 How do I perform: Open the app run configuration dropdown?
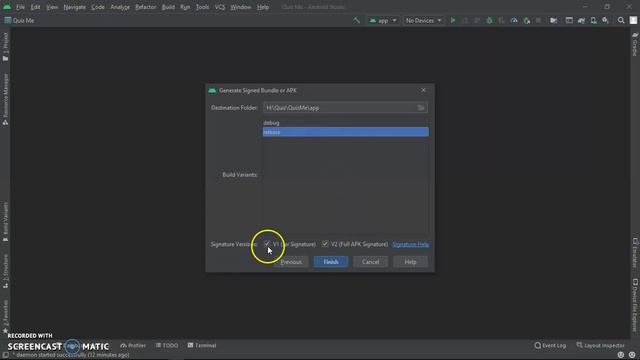pos(383,20)
